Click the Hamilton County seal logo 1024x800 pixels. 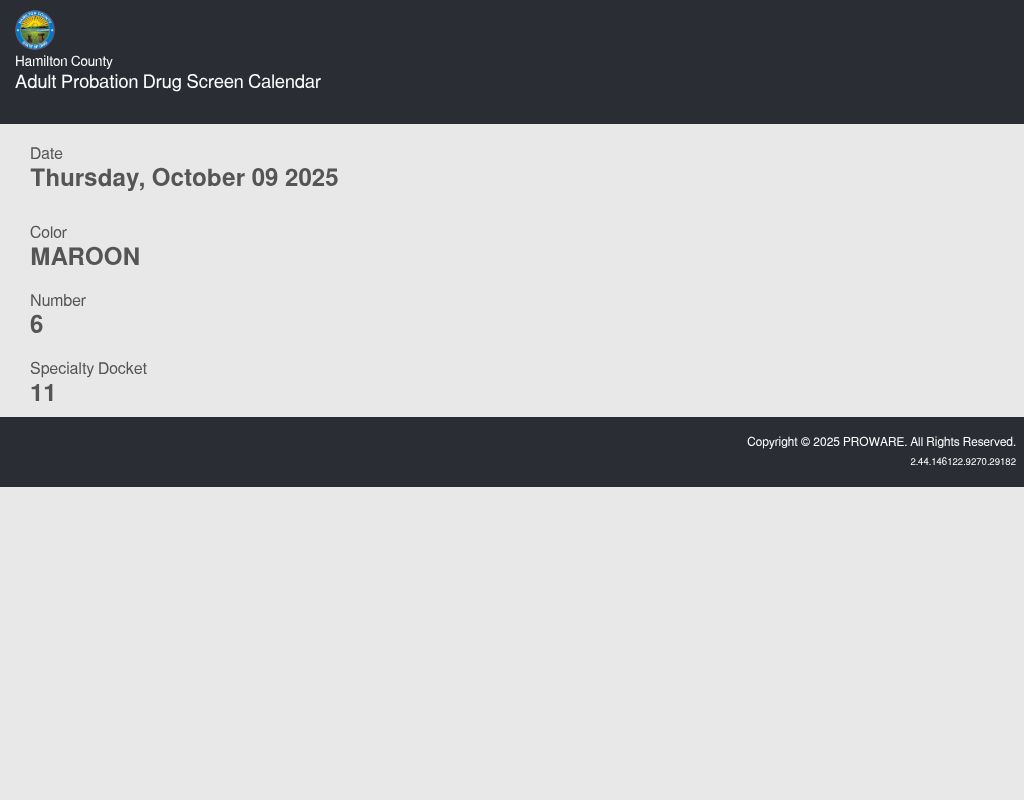point(35,30)
